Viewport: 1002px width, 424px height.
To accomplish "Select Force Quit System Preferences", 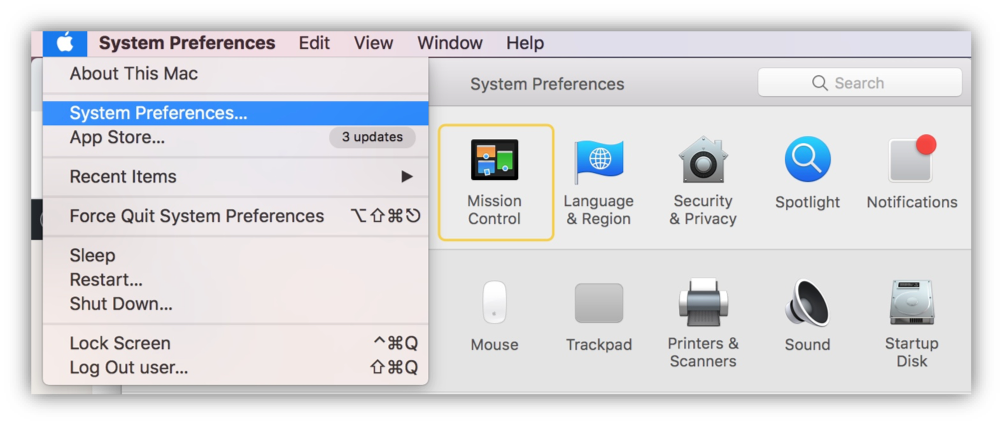I will [197, 216].
